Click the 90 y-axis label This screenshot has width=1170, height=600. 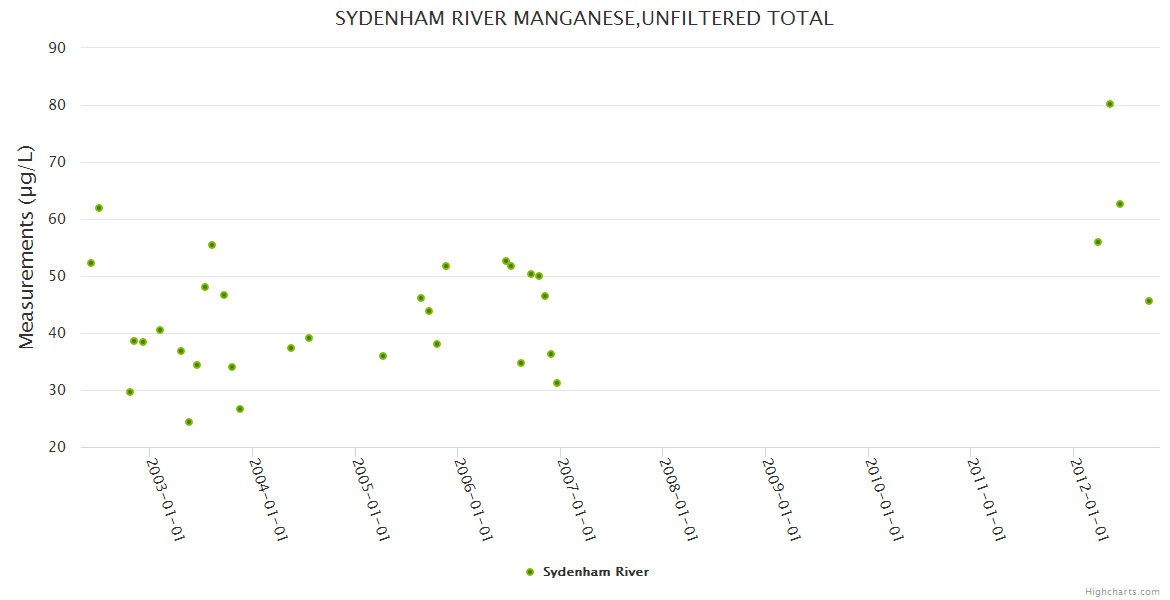(x=57, y=48)
